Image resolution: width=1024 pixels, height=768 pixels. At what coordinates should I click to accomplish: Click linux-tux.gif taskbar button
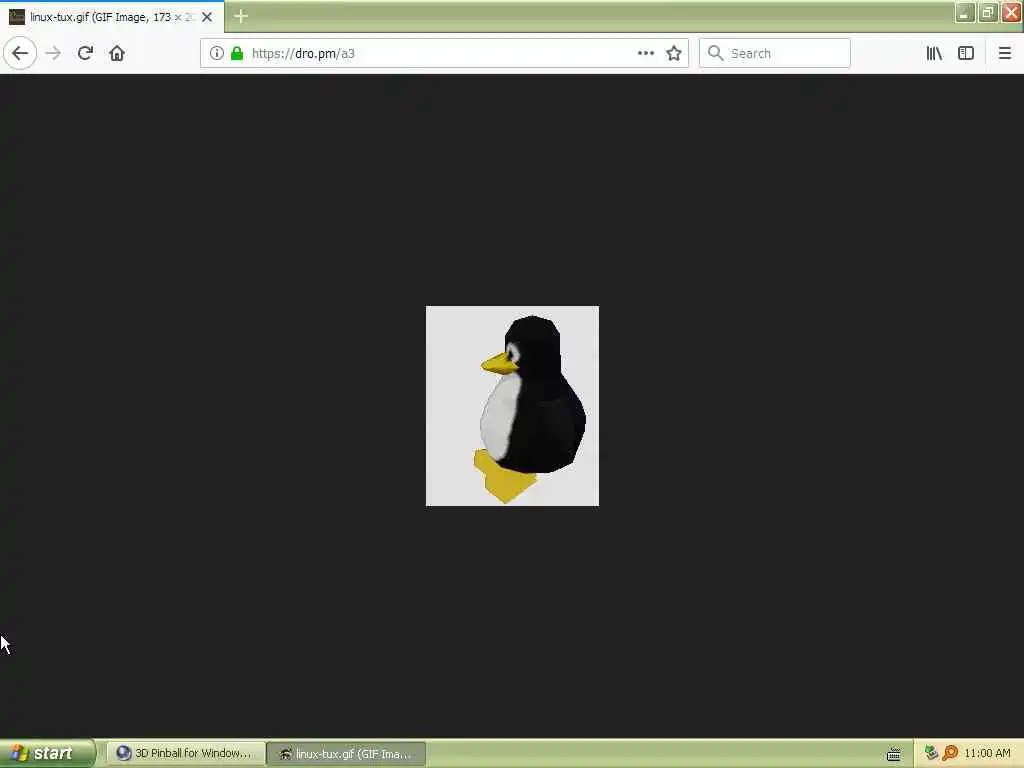click(x=347, y=754)
